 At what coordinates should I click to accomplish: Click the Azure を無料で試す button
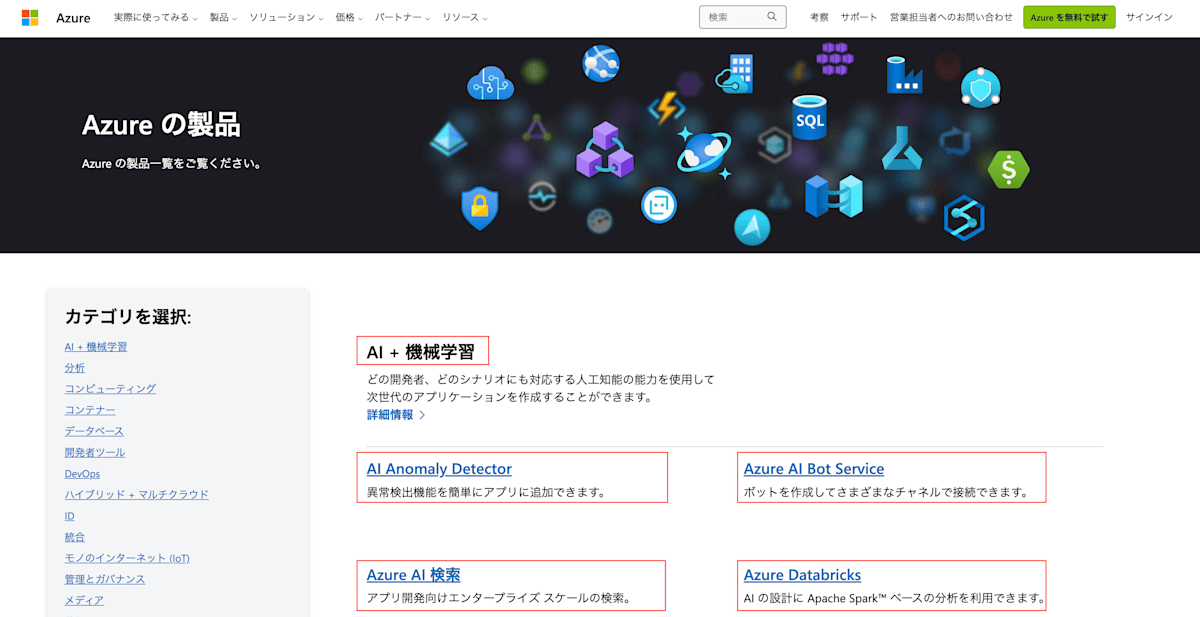(x=1068, y=17)
